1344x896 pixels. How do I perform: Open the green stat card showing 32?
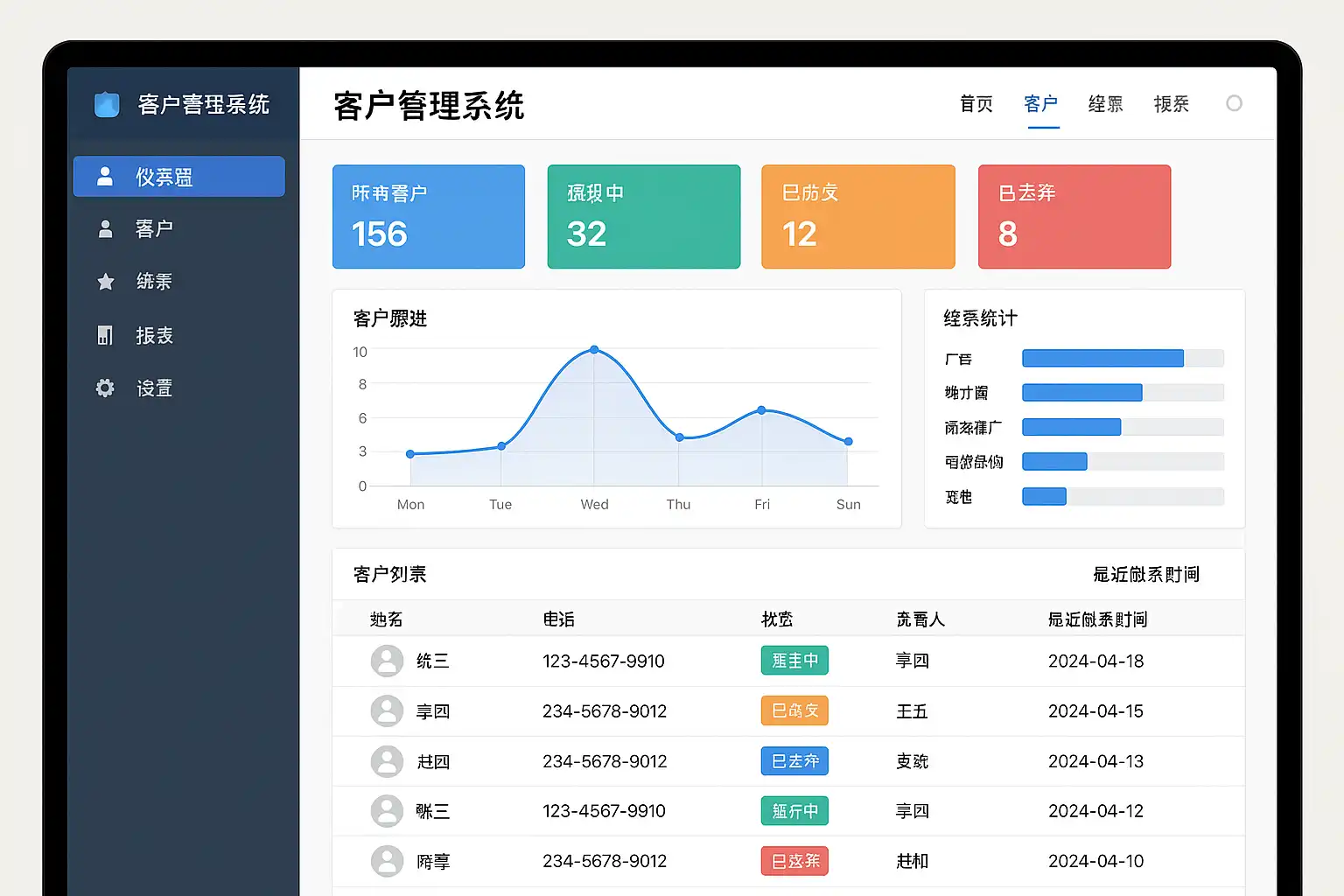[644, 216]
